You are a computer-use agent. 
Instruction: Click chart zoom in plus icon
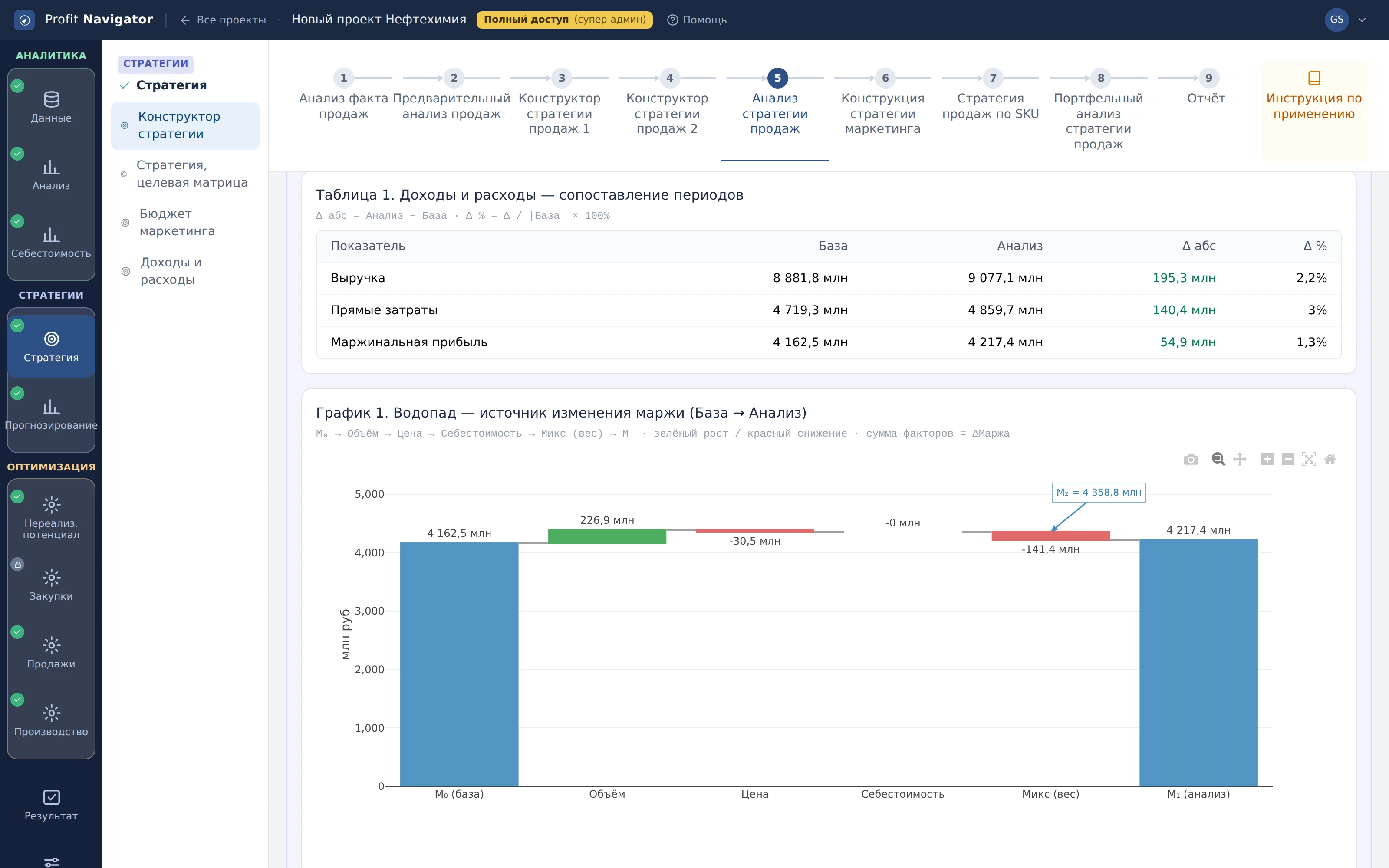click(x=1267, y=459)
